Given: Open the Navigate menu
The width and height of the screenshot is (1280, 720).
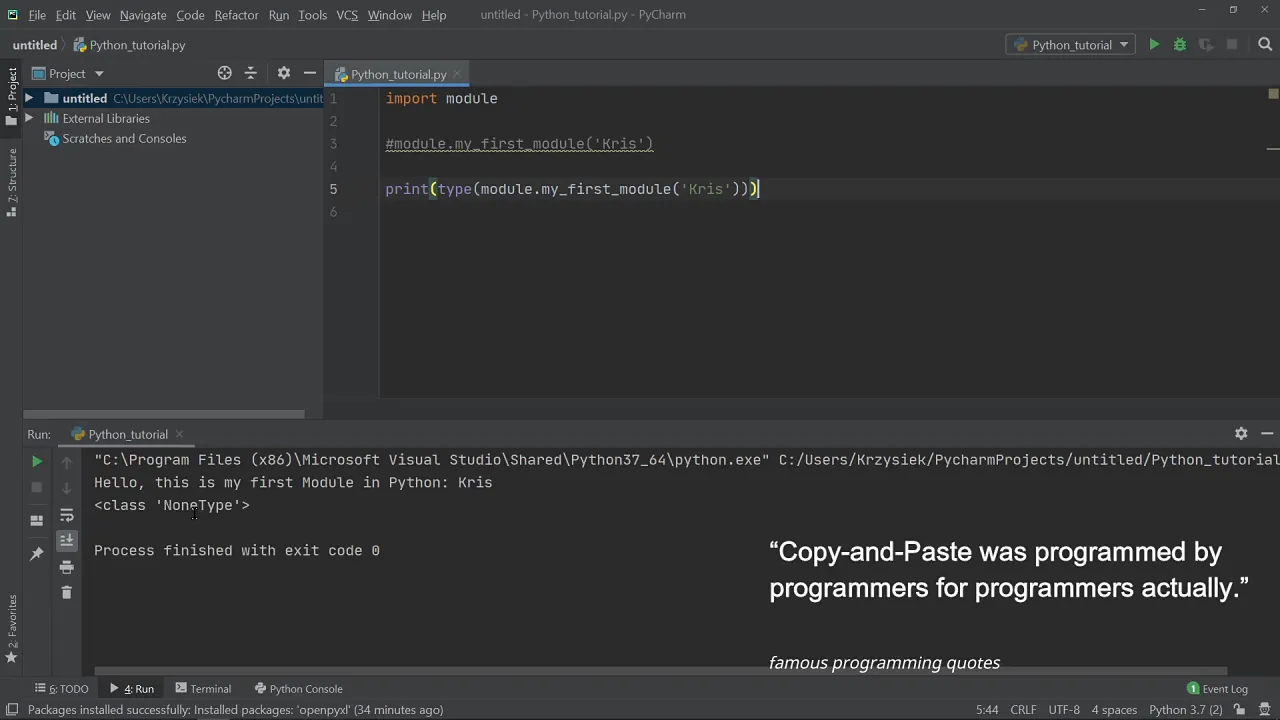Looking at the screenshot, I should pos(143,15).
